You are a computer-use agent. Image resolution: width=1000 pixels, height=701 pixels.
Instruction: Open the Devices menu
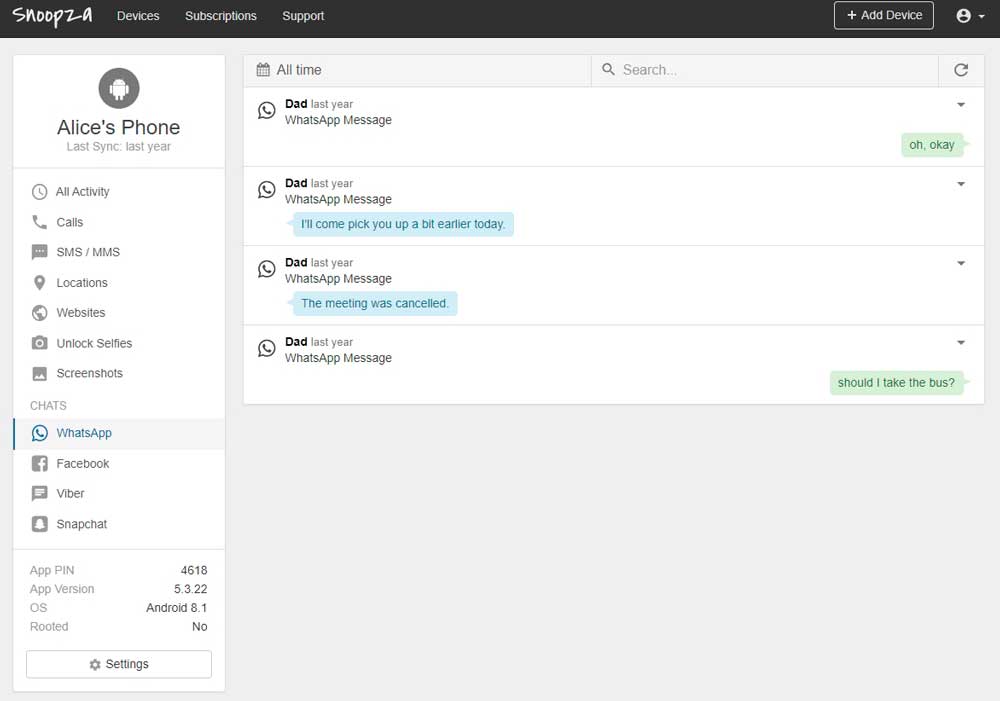click(138, 16)
